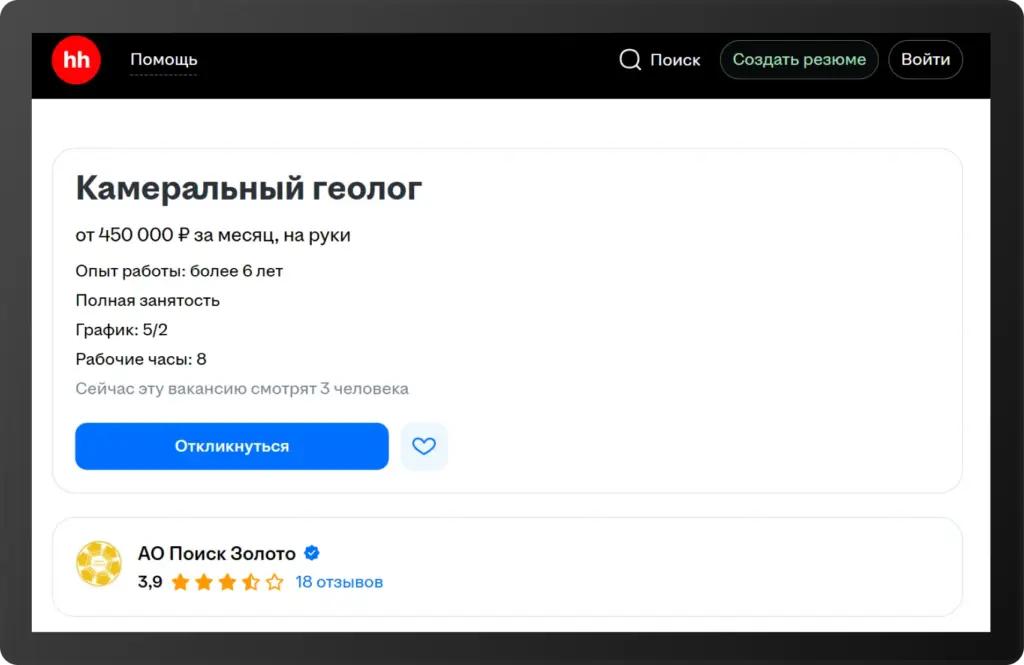Click the Войти button
Screen dimensions: 1024x665
click(x=925, y=60)
